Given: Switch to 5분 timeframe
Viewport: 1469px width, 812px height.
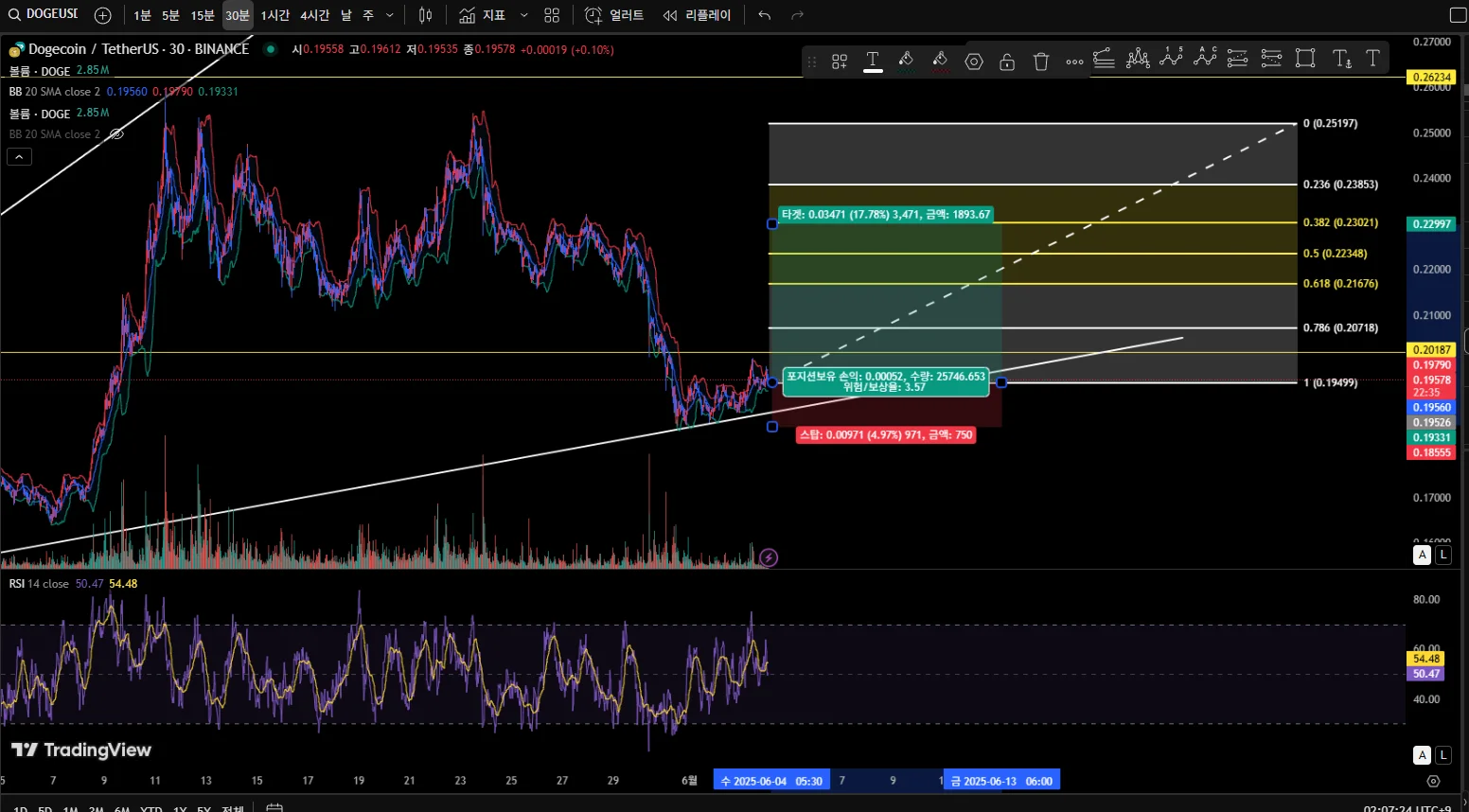Looking at the screenshot, I should coord(170,15).
